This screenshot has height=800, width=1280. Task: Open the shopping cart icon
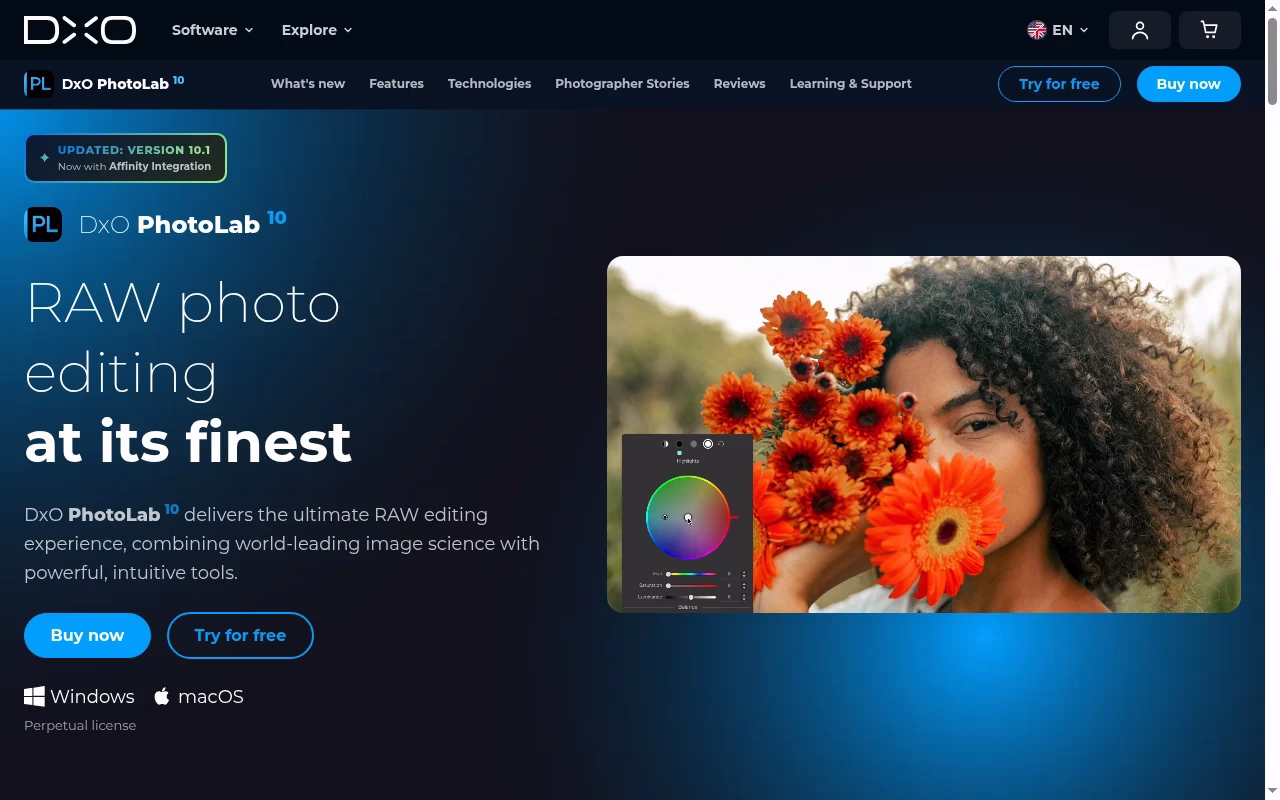[x=1210, y=30]
